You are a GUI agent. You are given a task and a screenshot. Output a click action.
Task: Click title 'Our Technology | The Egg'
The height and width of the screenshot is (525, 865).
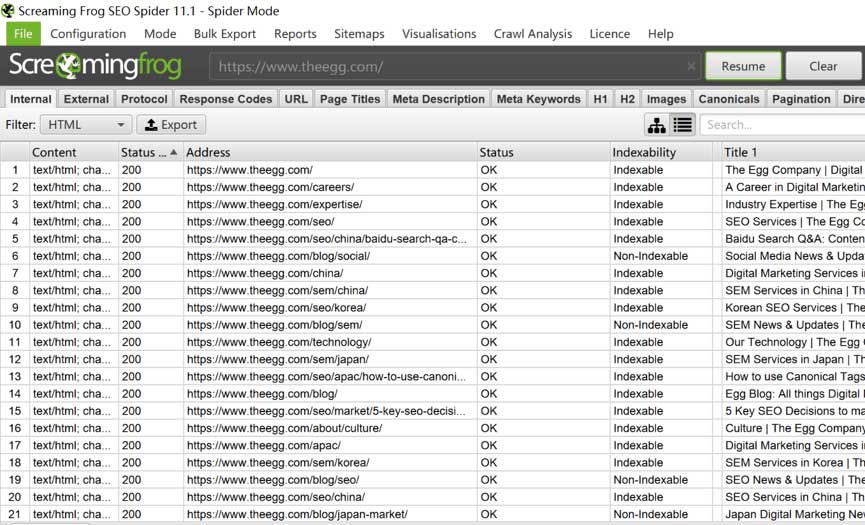click(x=792, y=342)
